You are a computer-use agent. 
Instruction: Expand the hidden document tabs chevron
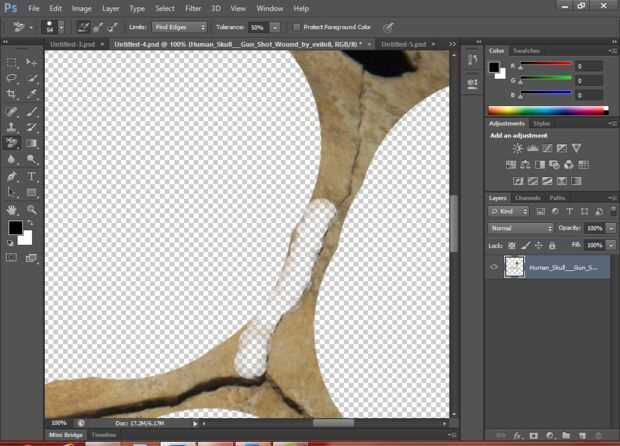452,44
